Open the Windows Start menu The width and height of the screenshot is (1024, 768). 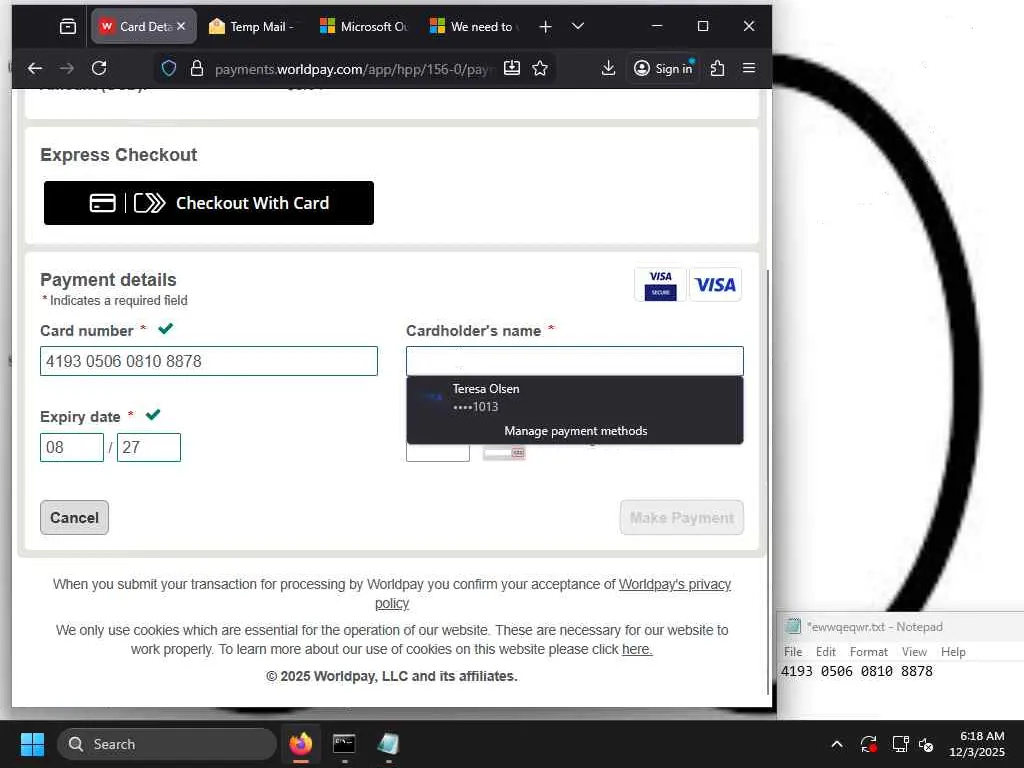pyautogui.click(x=32, y=744)
